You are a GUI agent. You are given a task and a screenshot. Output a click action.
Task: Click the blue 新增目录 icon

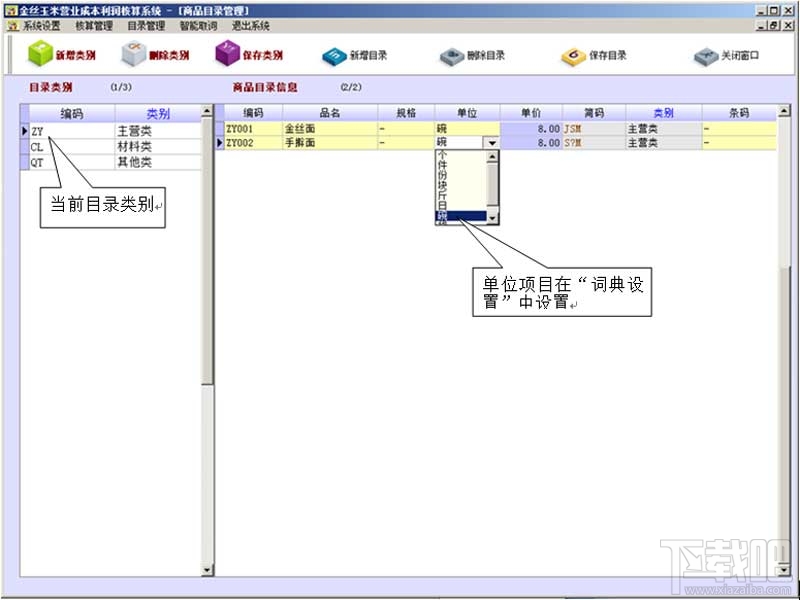334,56
